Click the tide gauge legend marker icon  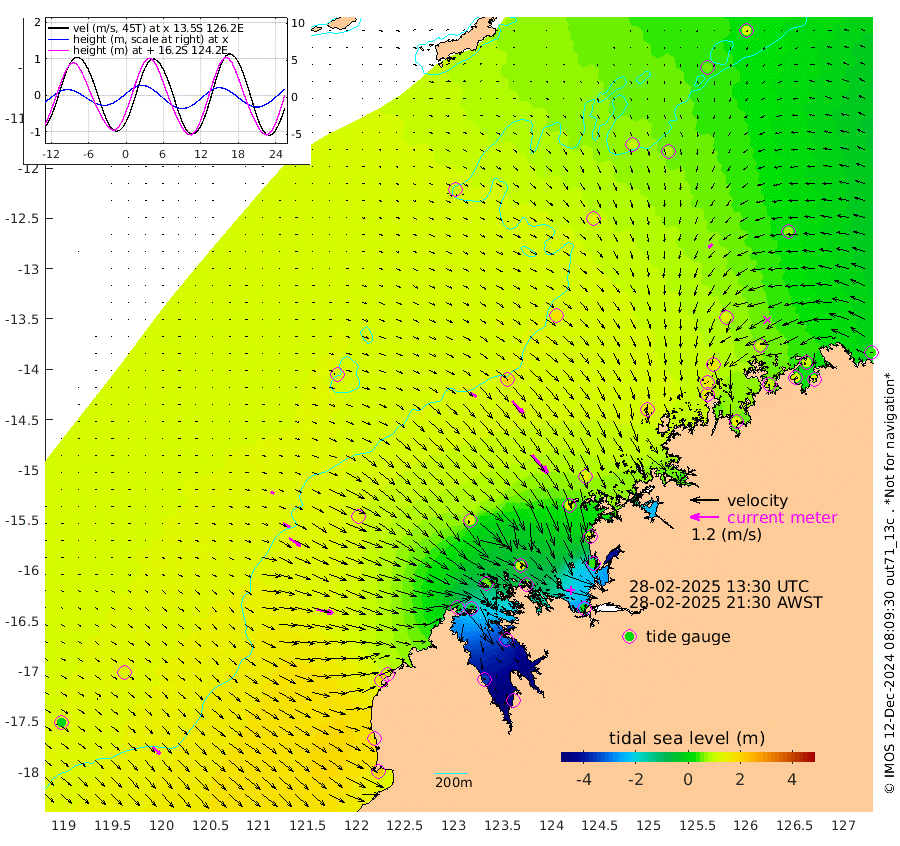click(630, 637)
